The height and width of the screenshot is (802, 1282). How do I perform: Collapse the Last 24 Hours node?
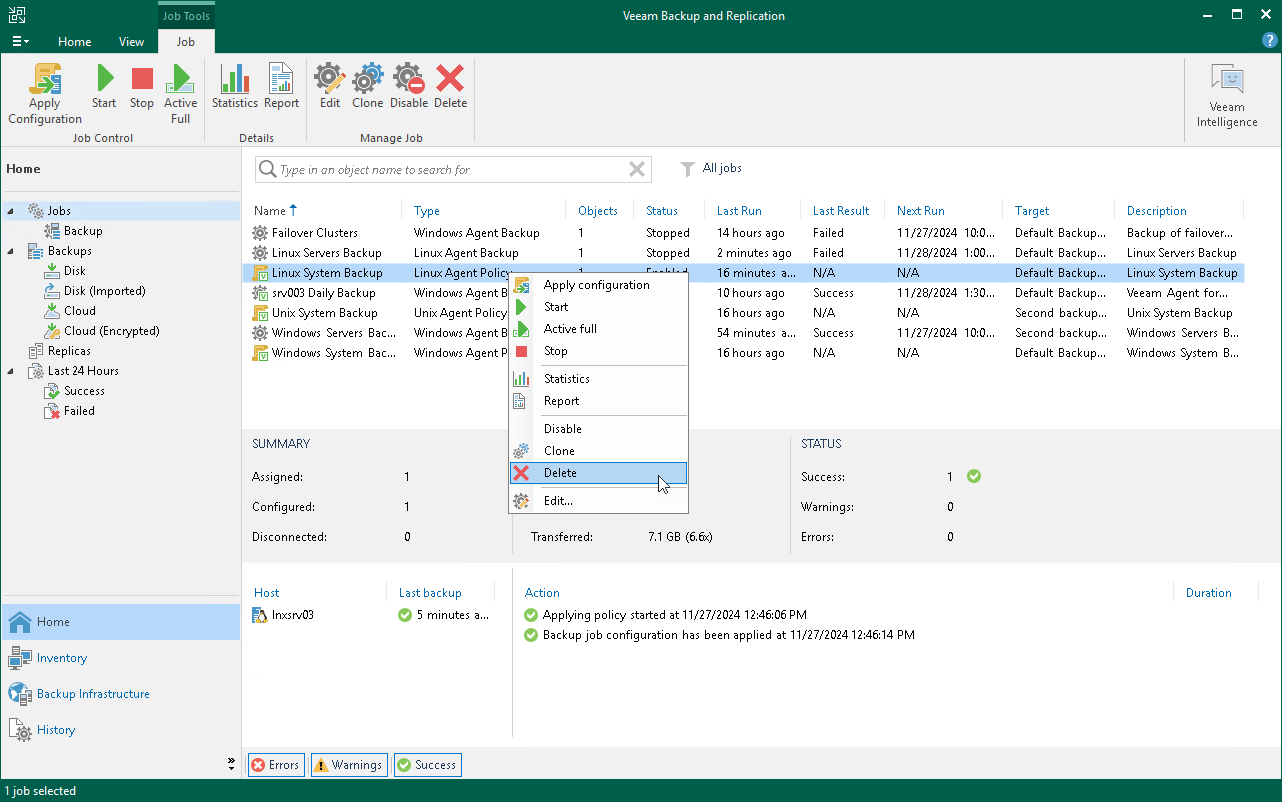[11, 371]
